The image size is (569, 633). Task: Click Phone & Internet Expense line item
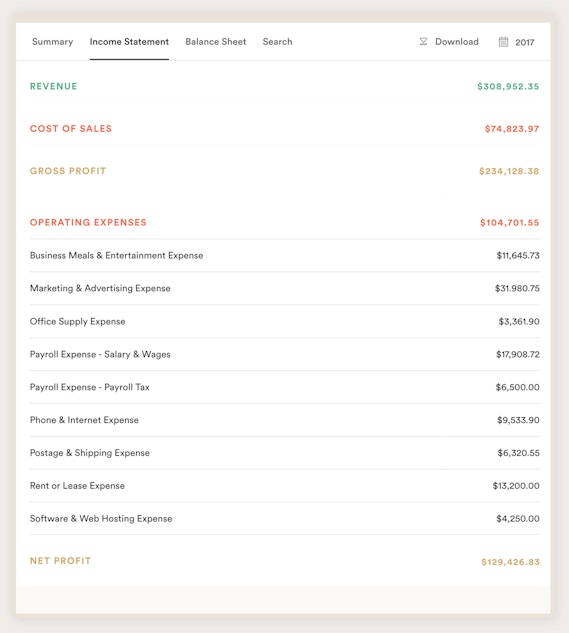pos(284,420)
